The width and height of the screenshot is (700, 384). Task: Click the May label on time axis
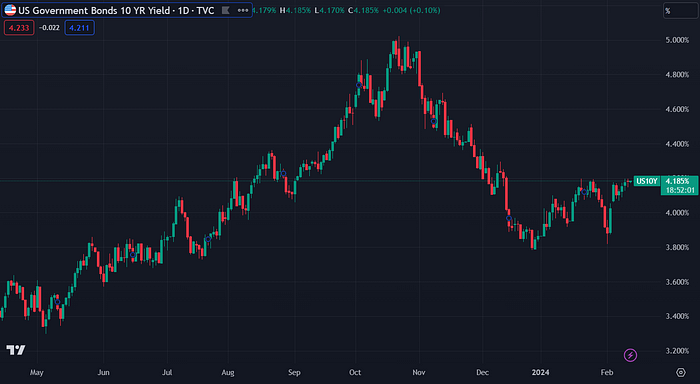click(37, 372)
